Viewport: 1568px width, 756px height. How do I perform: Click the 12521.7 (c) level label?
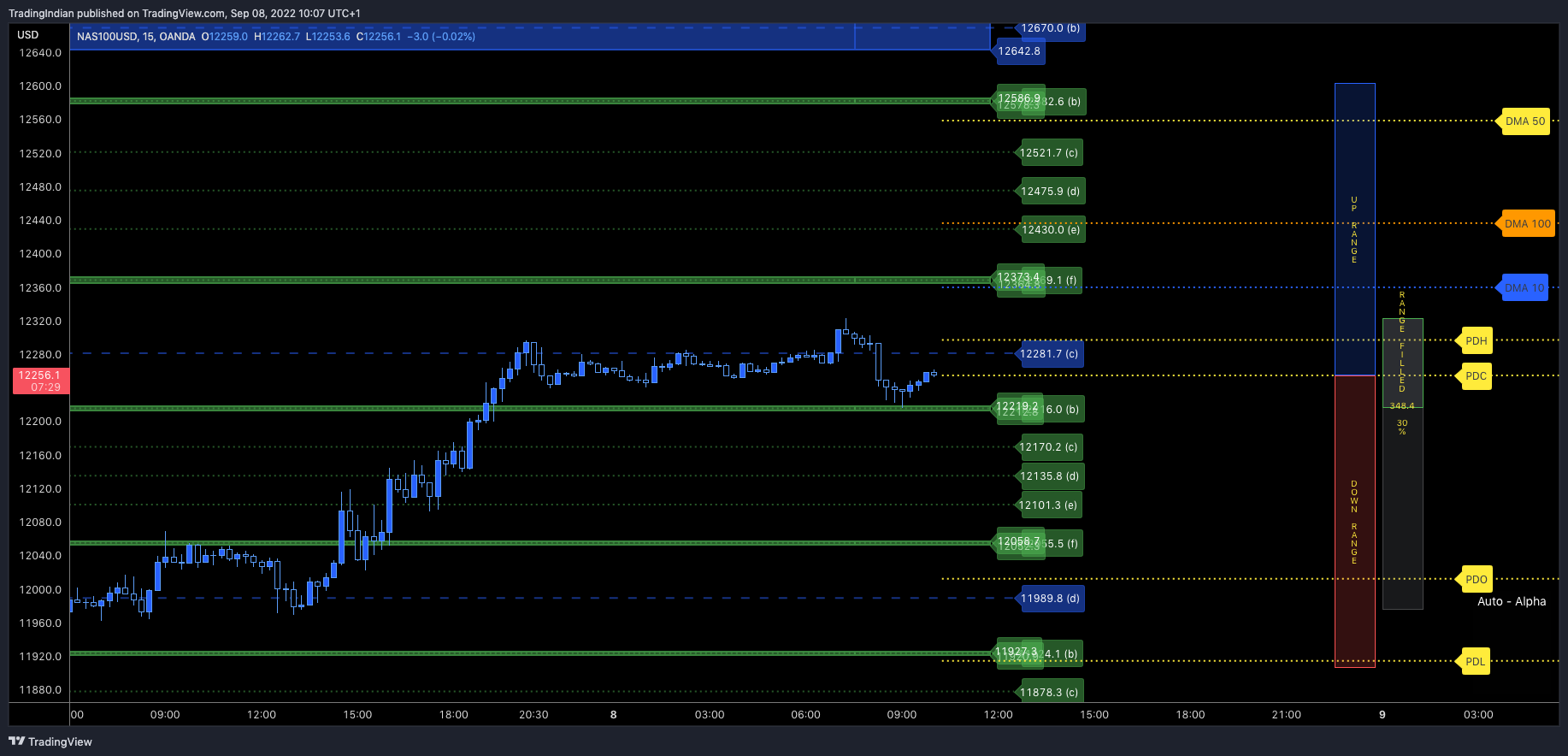[x=1049, y=153]
